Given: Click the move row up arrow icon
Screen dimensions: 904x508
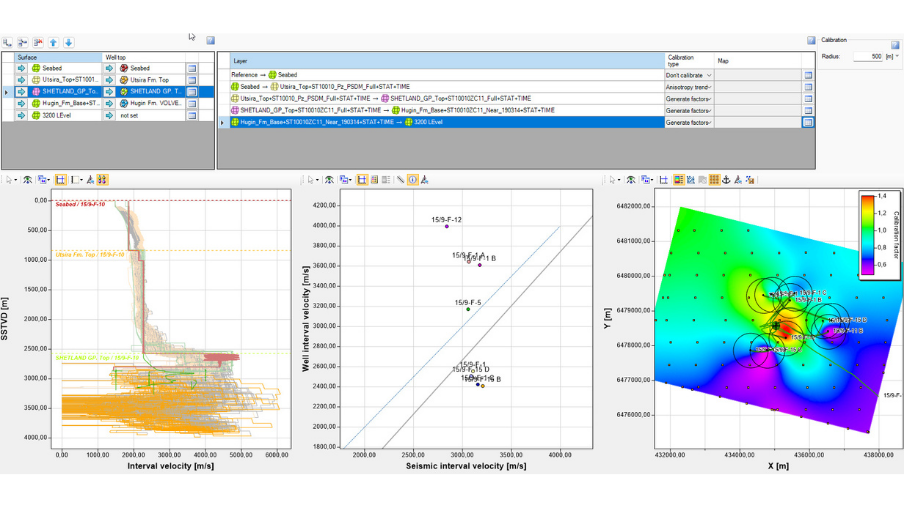Looking at the screenshot, I should point(54,43).
